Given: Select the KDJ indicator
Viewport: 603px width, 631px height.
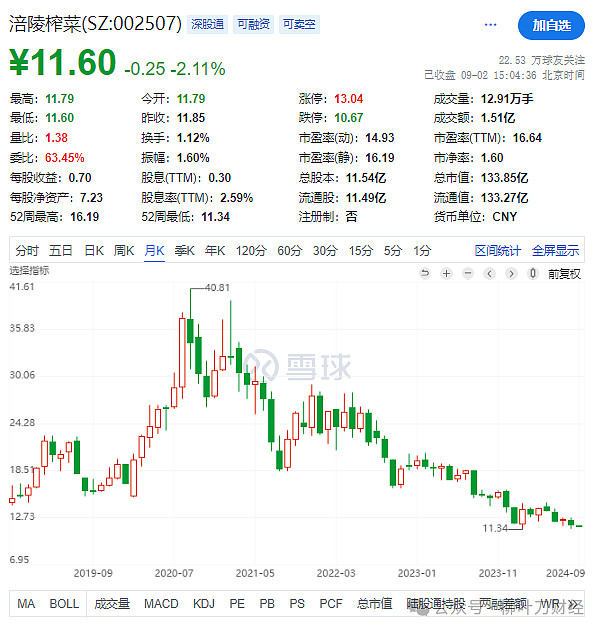Looking at the screenshot, I should click(x=204, y=604).
